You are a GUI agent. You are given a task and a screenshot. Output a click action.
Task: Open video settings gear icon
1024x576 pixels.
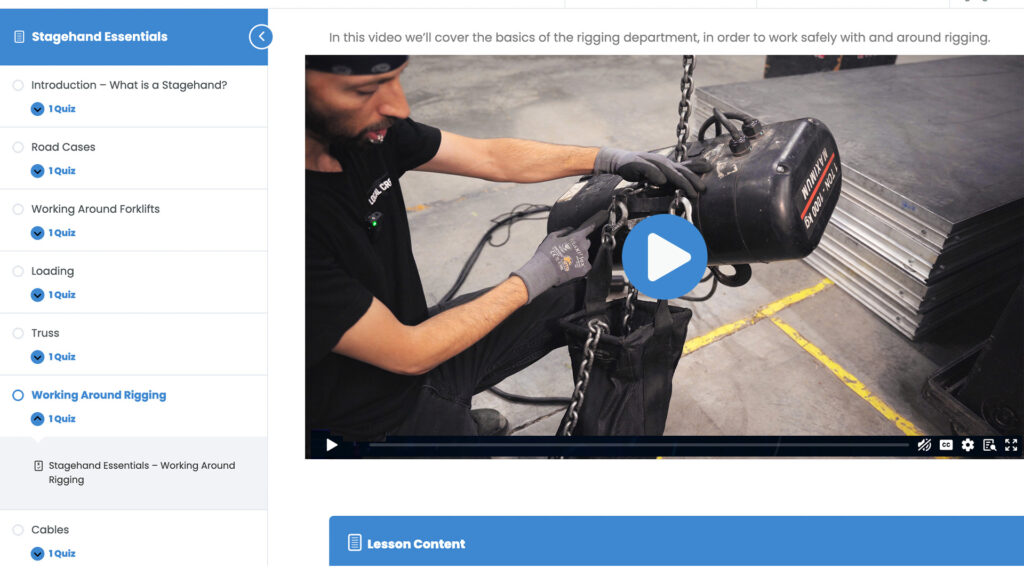pos(968,445)
